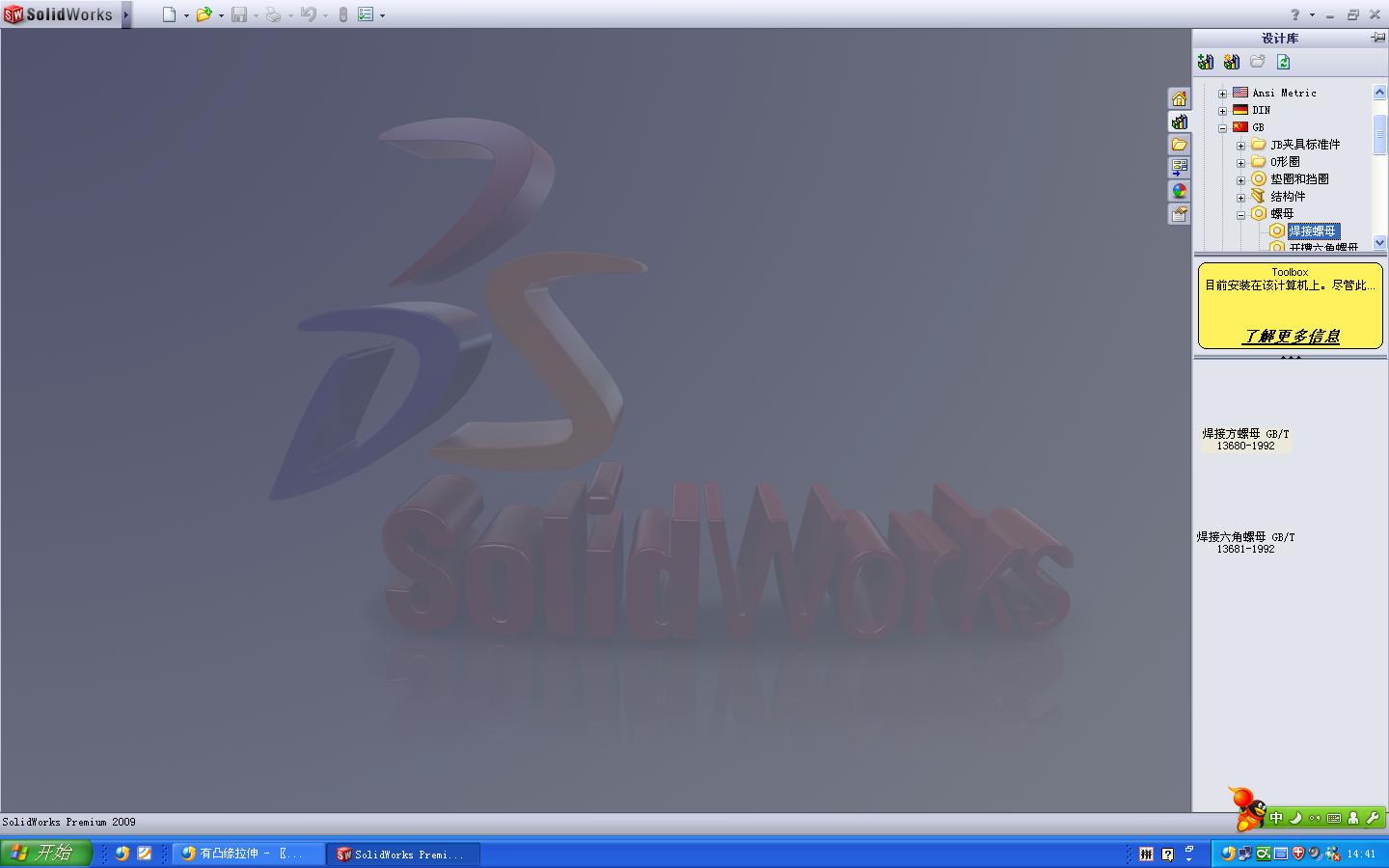Viewport: 1389px width, 868px height.
Task: Click the messenger tray icon with red X
Action: point(1333,854)
